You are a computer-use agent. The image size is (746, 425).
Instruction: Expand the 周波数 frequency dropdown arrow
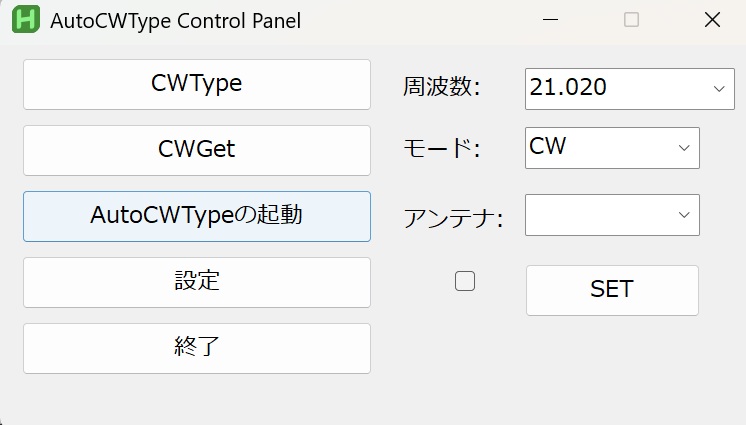point(719,89)
